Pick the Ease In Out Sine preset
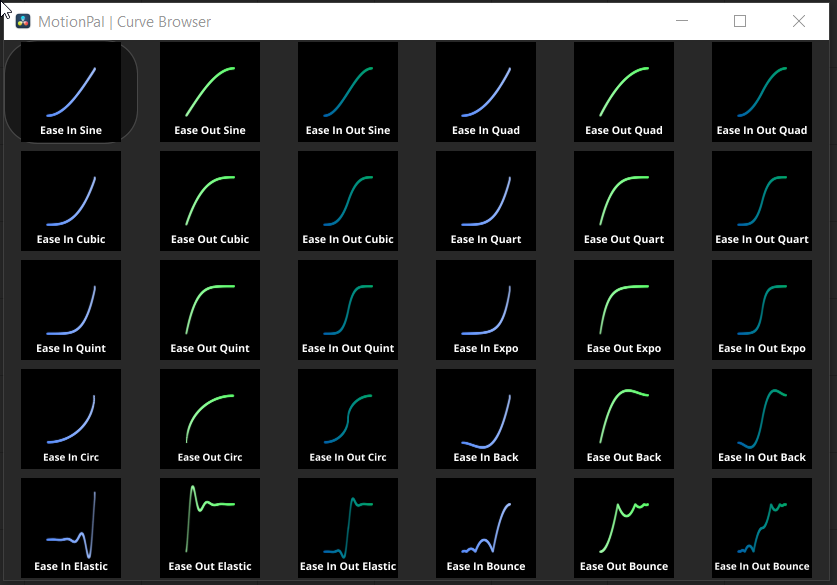This screenshot has height=585, width=837. pyautogui.click(x=348, y=92)
